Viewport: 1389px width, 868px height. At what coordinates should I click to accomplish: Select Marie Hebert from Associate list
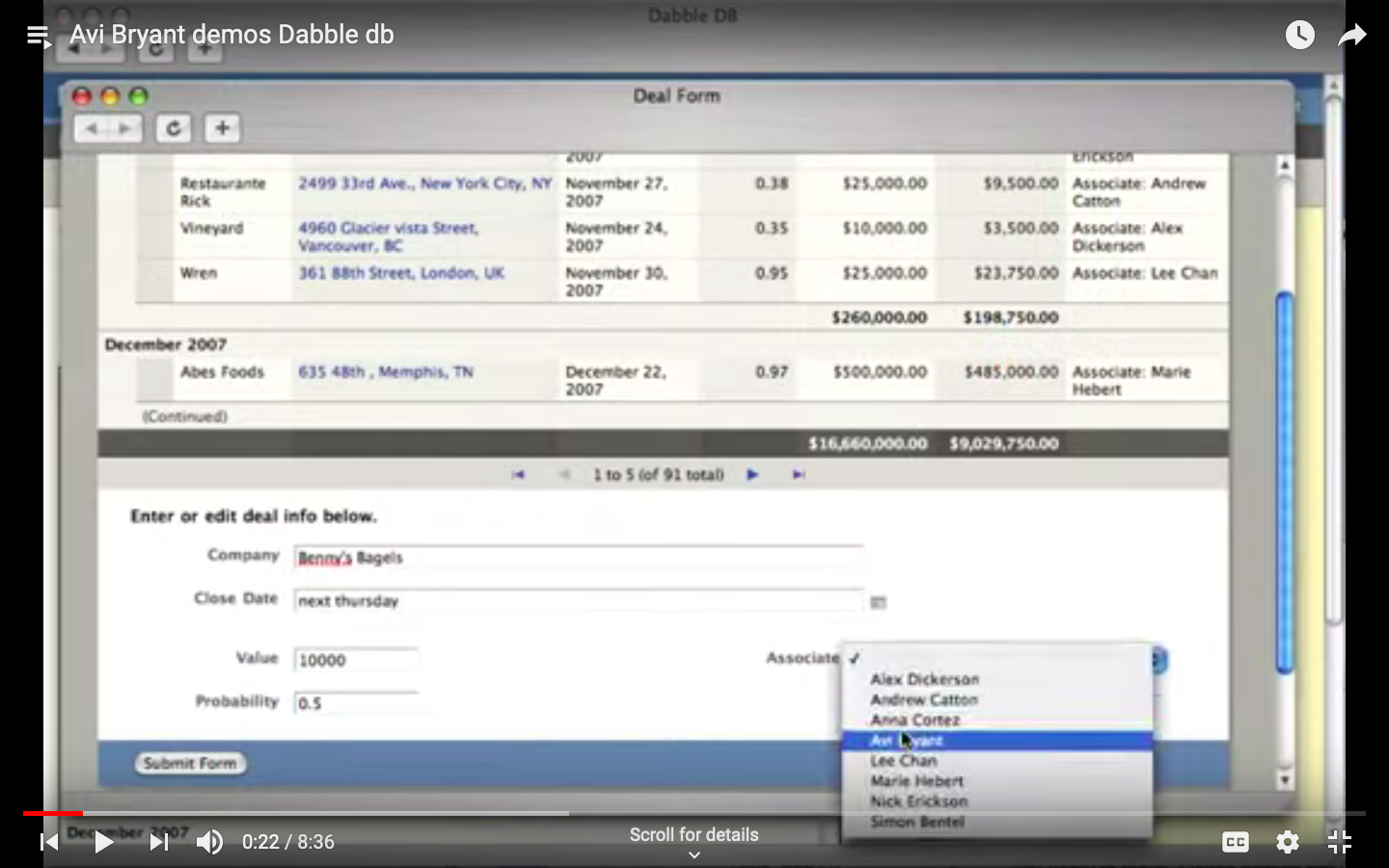click(996, 781)
